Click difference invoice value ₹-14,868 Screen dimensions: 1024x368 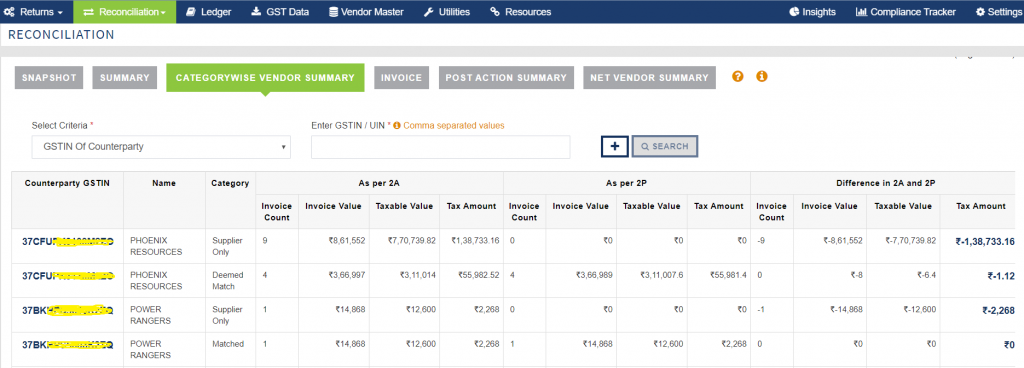(x=846, y=310)
